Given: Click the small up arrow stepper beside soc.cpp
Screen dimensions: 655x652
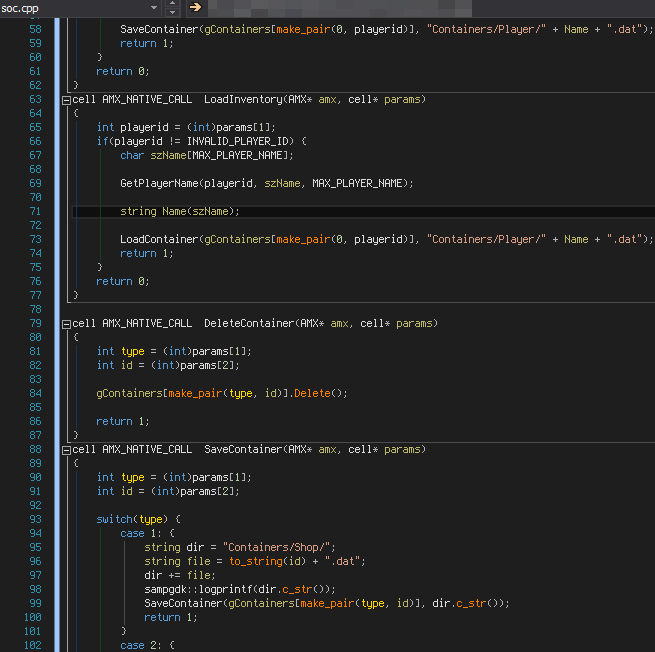Looking at the screenshot, I should pos(172,3).
